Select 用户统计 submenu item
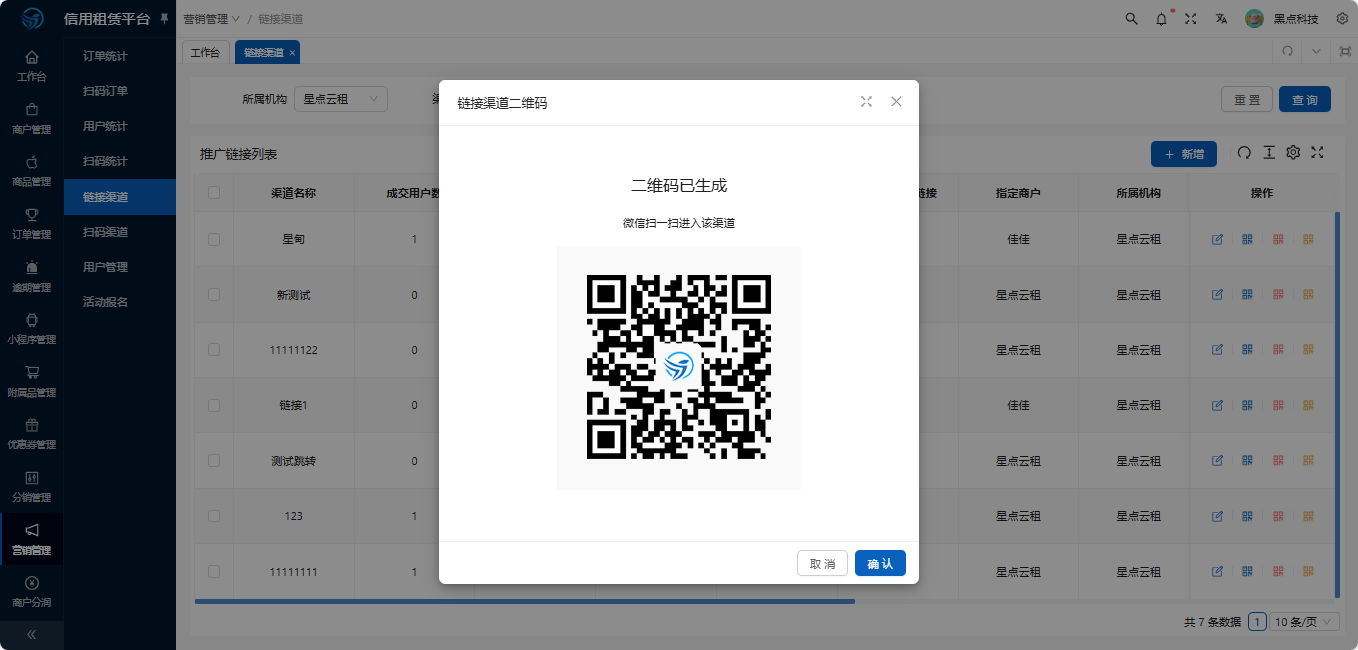 120,126
